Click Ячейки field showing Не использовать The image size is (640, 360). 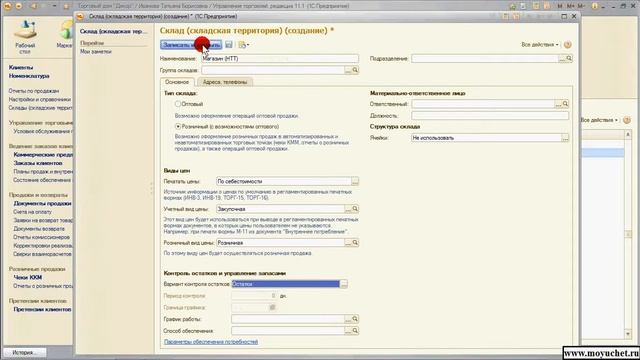486,138
